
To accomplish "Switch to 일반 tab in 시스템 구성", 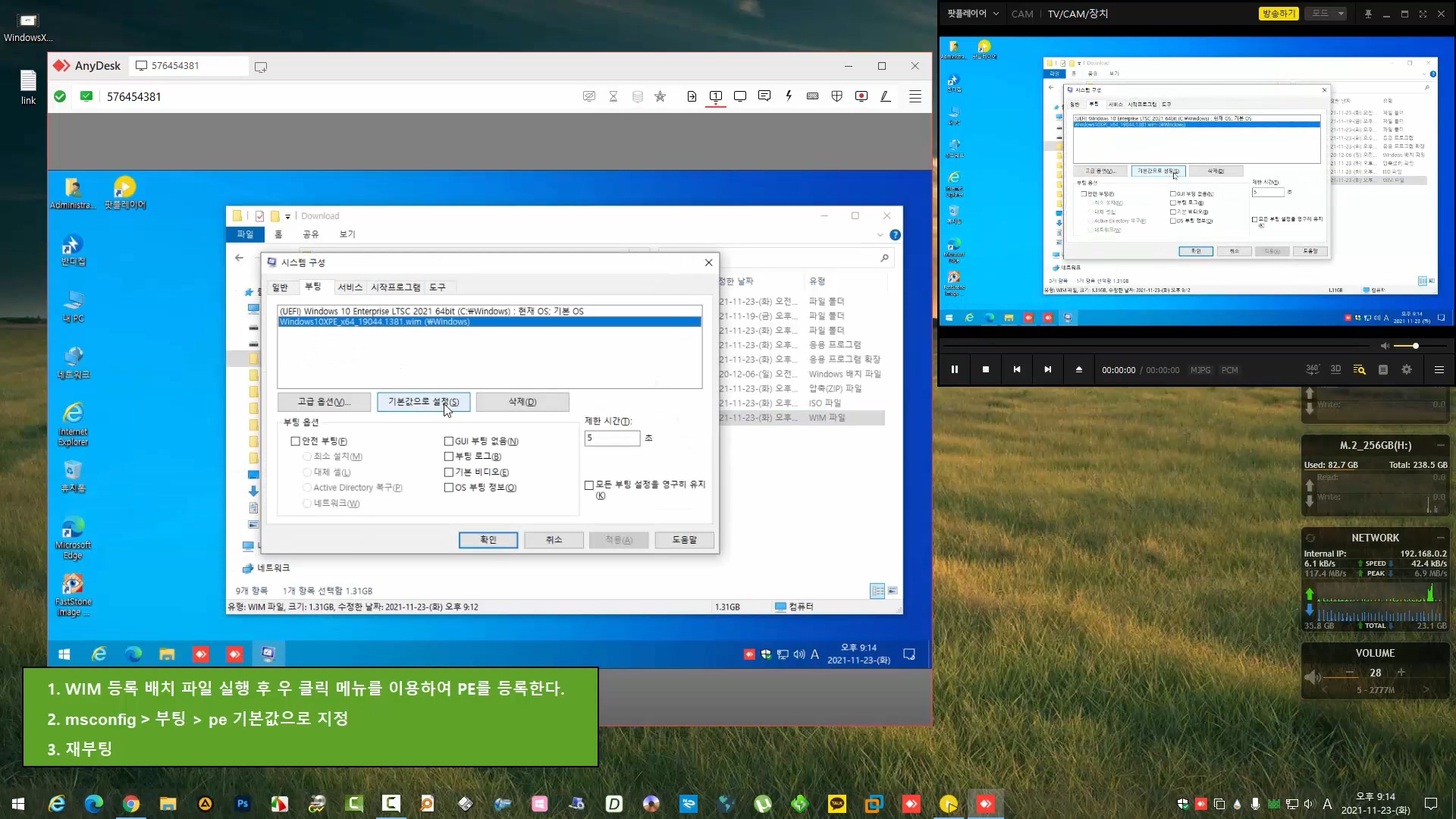I will tap(280, 287).
